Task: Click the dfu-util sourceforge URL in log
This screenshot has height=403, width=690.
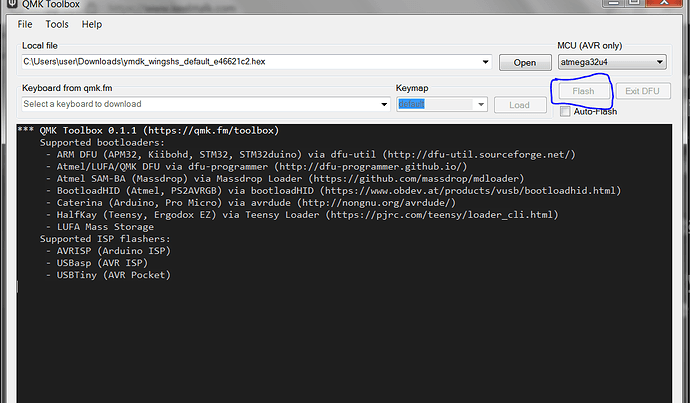Action: (x=481, y=155)
